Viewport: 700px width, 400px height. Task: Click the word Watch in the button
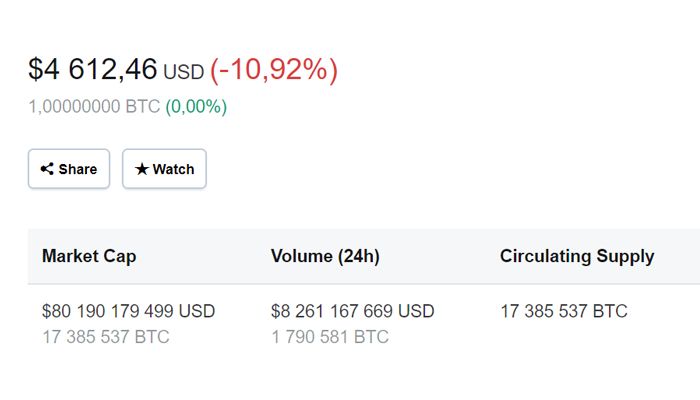point(173,169)
